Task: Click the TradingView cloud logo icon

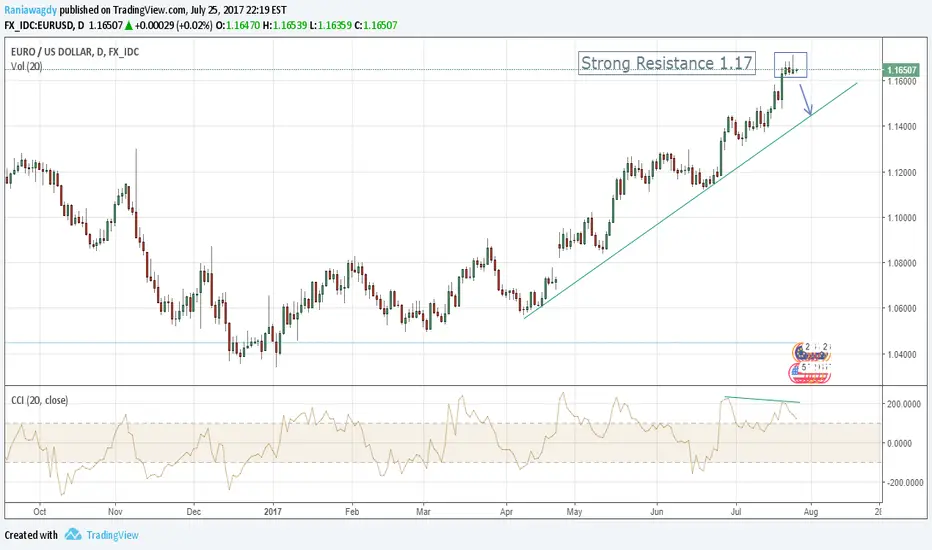Action: pyautogui.click(x=73, y=534)
